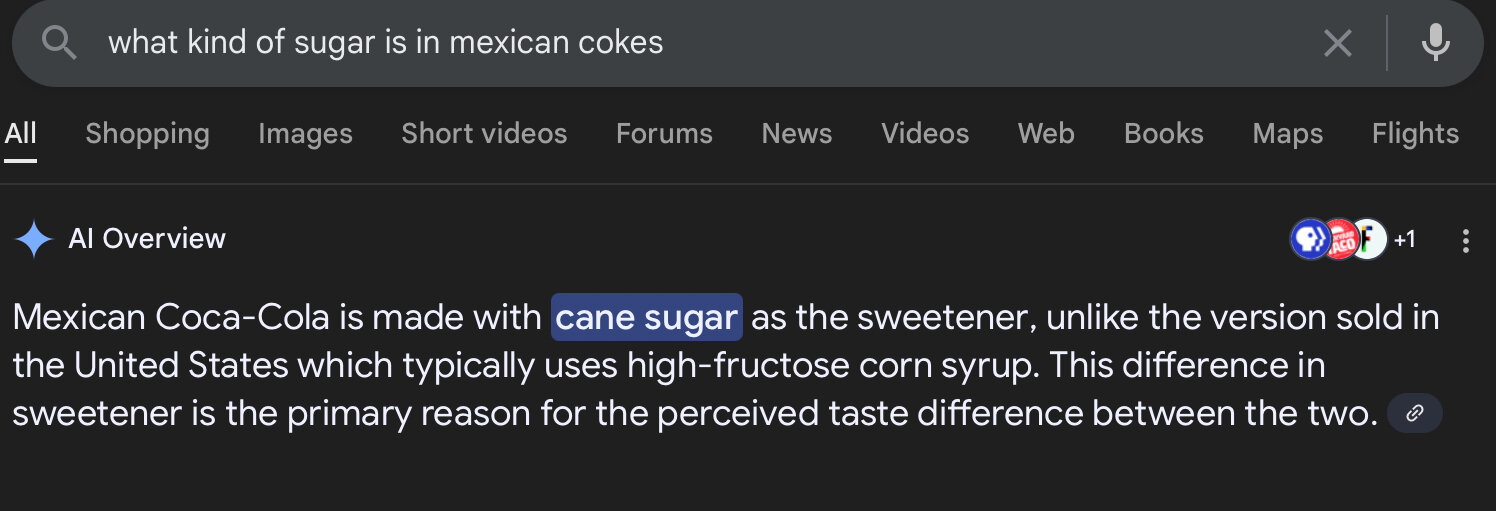Image resolution: width=1496 pixels, height=511 pixels.
Task: Open AI Overview three-dot options menu
Action: [1465, 240]
